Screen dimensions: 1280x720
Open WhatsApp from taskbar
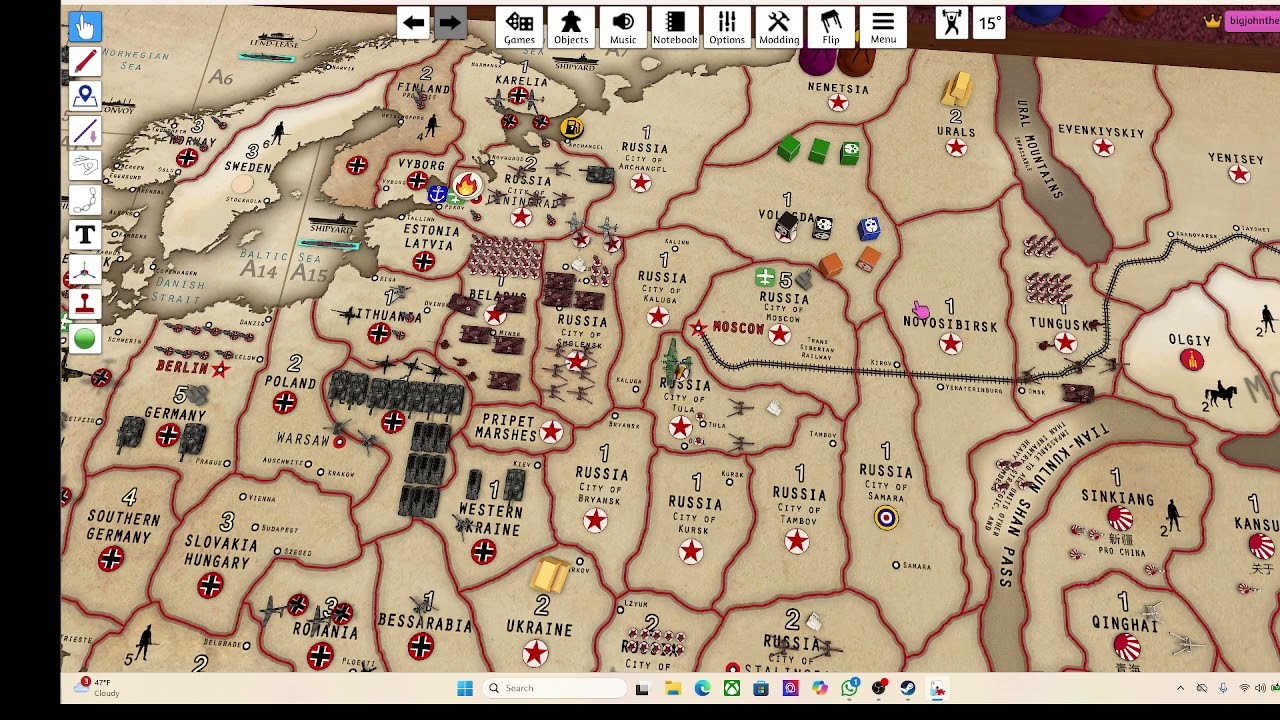point(849,688)
